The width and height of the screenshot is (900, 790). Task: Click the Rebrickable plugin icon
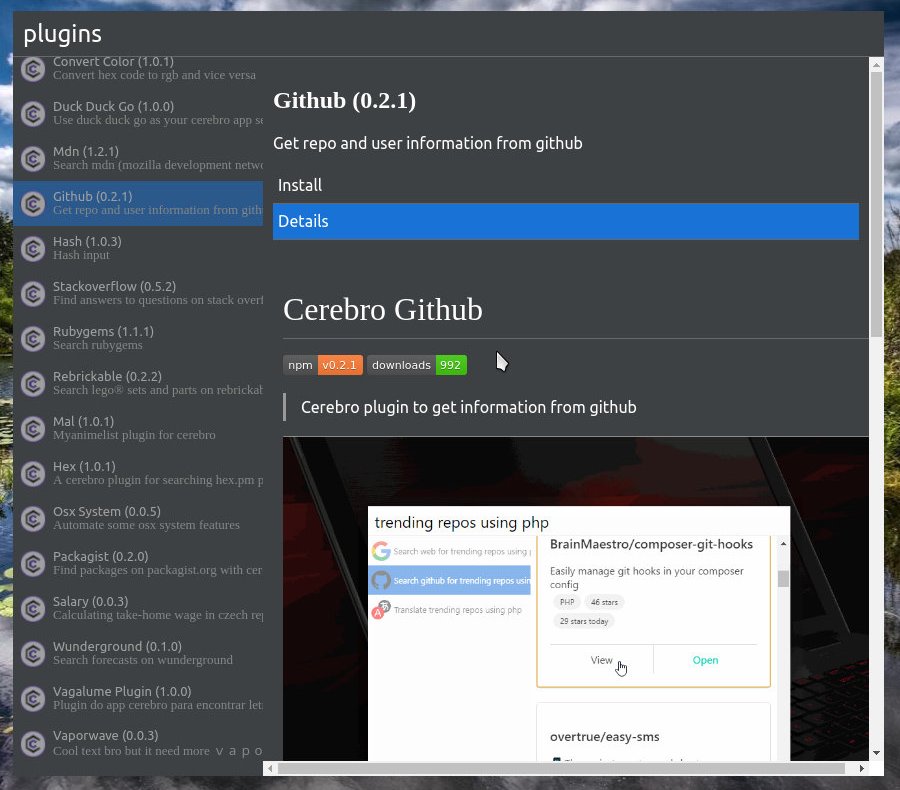(33, 384)
